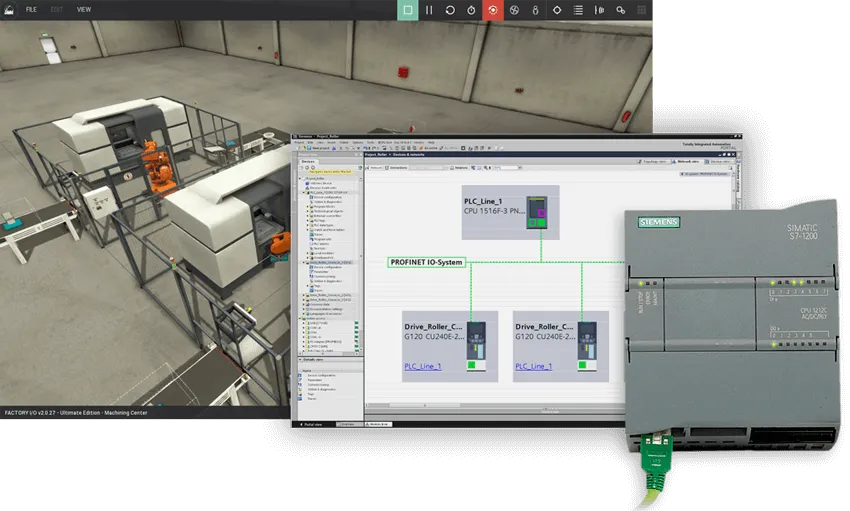
Task: Click the Relations button in the network toolbar
Action: pos(460,167)
